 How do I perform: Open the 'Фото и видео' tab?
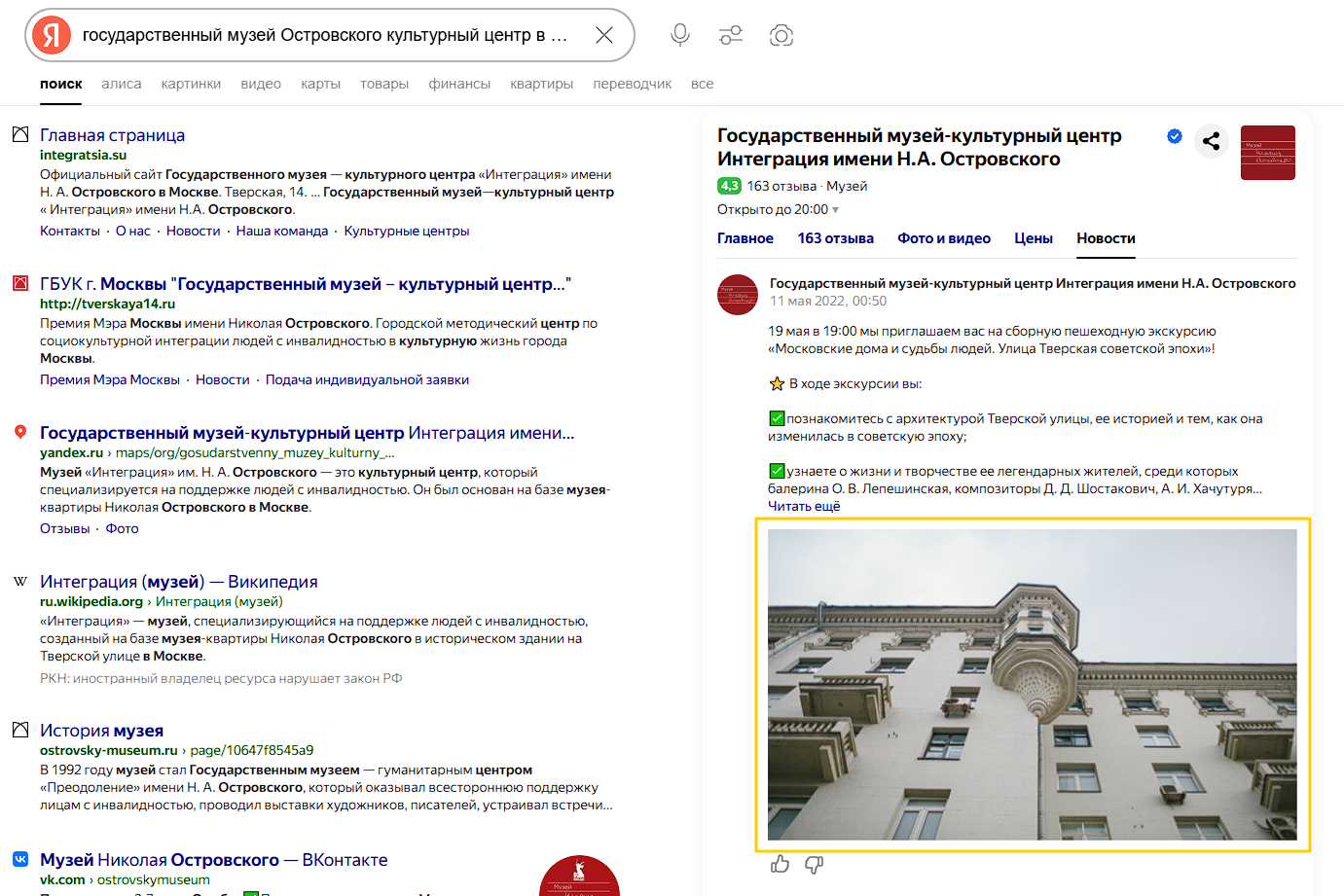943,238
